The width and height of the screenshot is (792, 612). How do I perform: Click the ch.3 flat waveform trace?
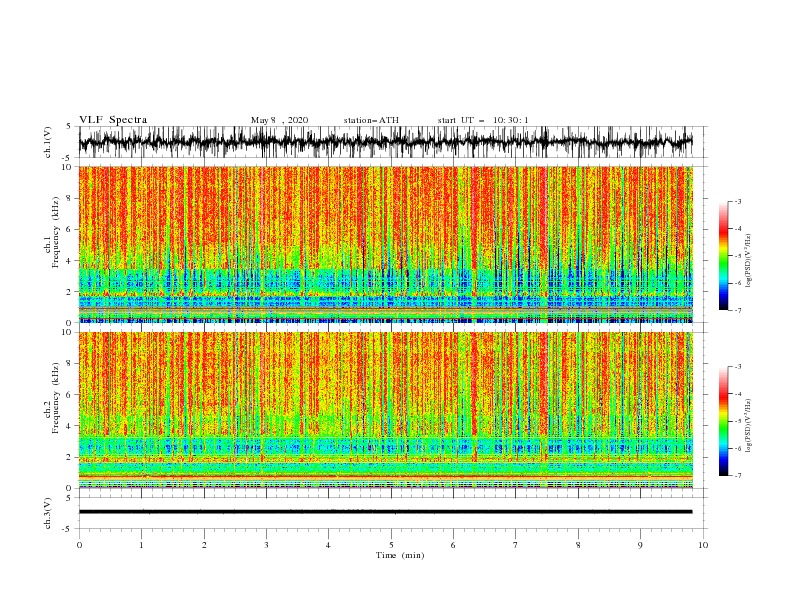click(385, 512)
